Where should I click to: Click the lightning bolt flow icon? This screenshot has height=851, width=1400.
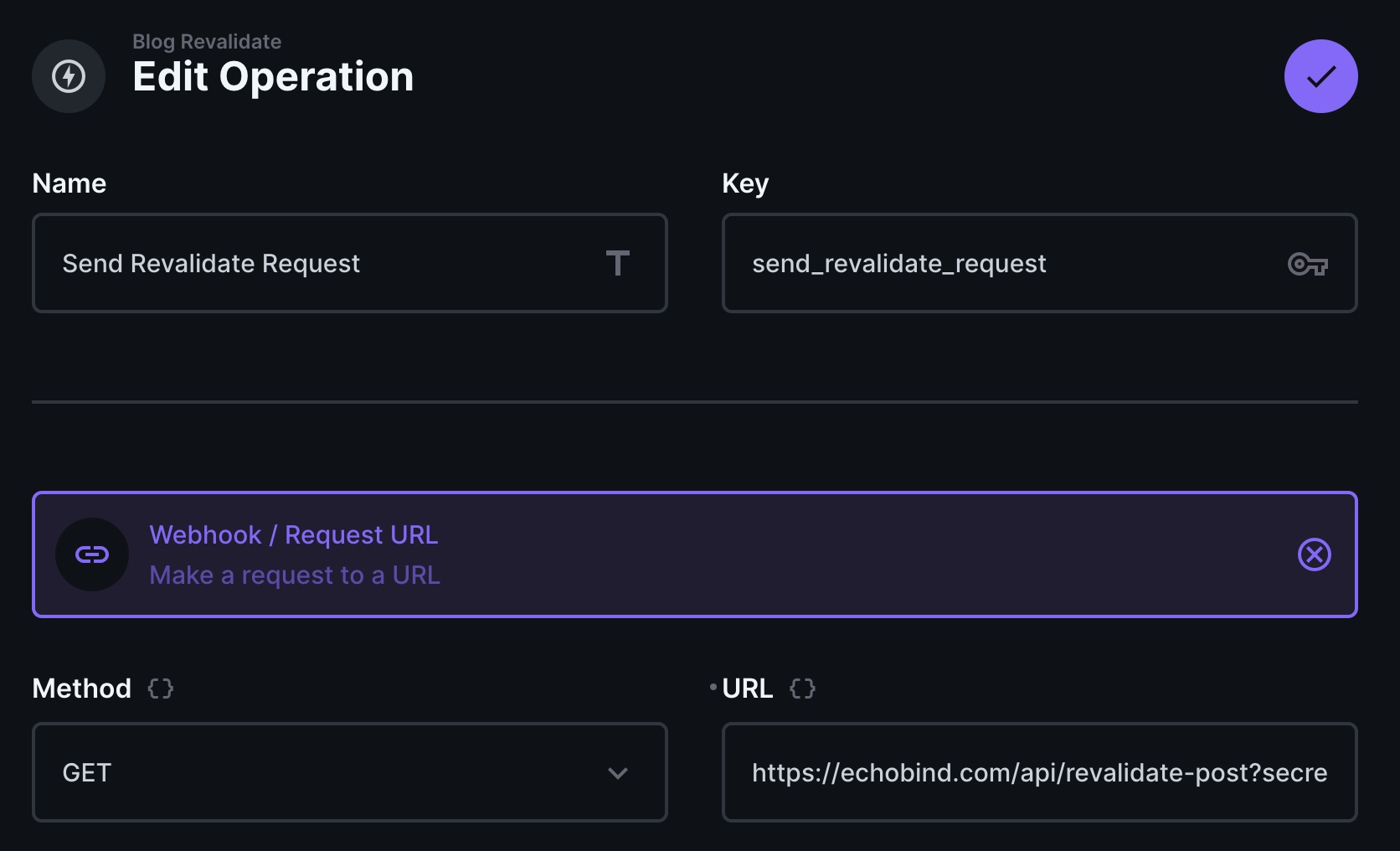[69, 76]
